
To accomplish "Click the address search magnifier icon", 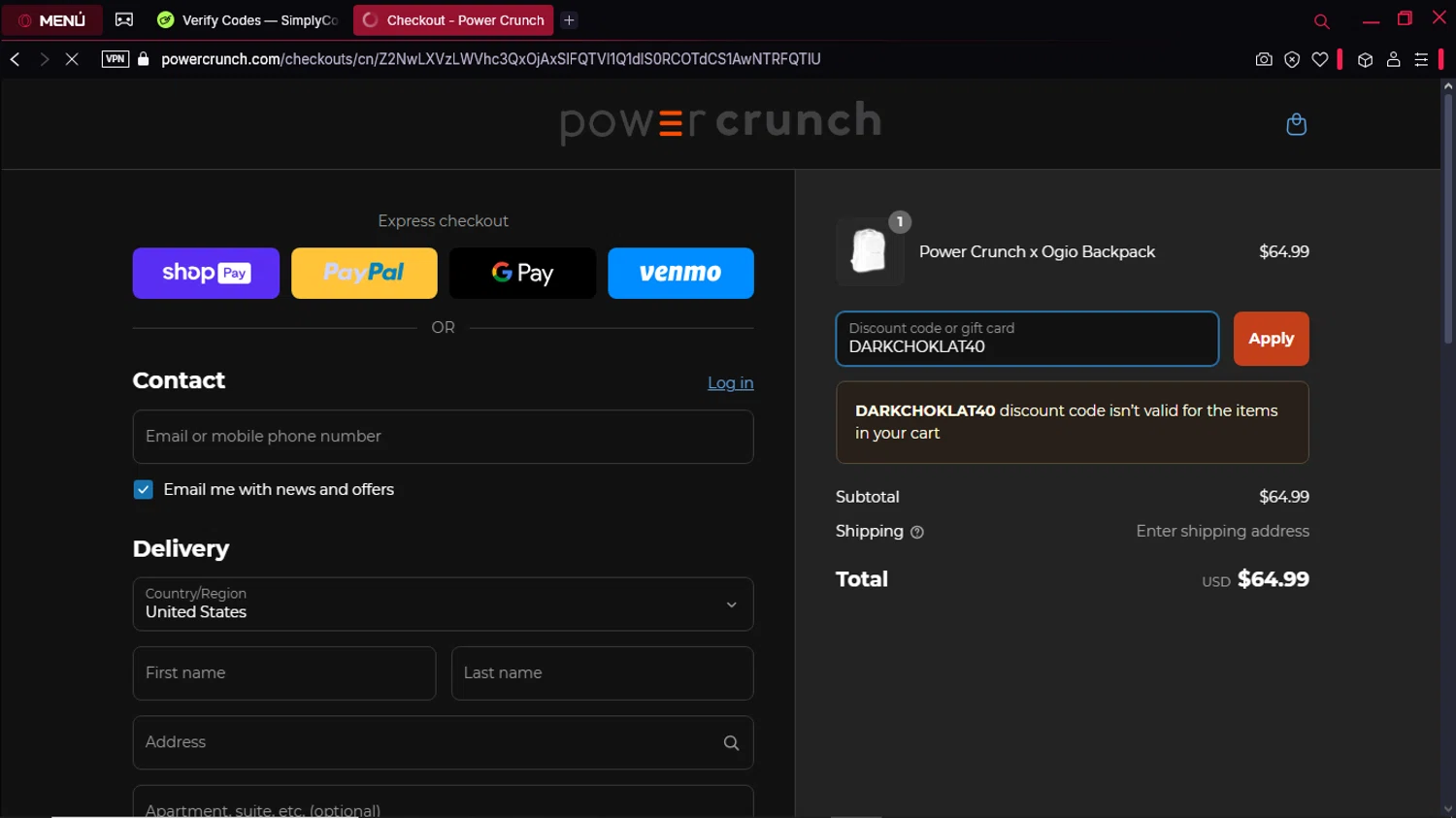I will point(731,743).
